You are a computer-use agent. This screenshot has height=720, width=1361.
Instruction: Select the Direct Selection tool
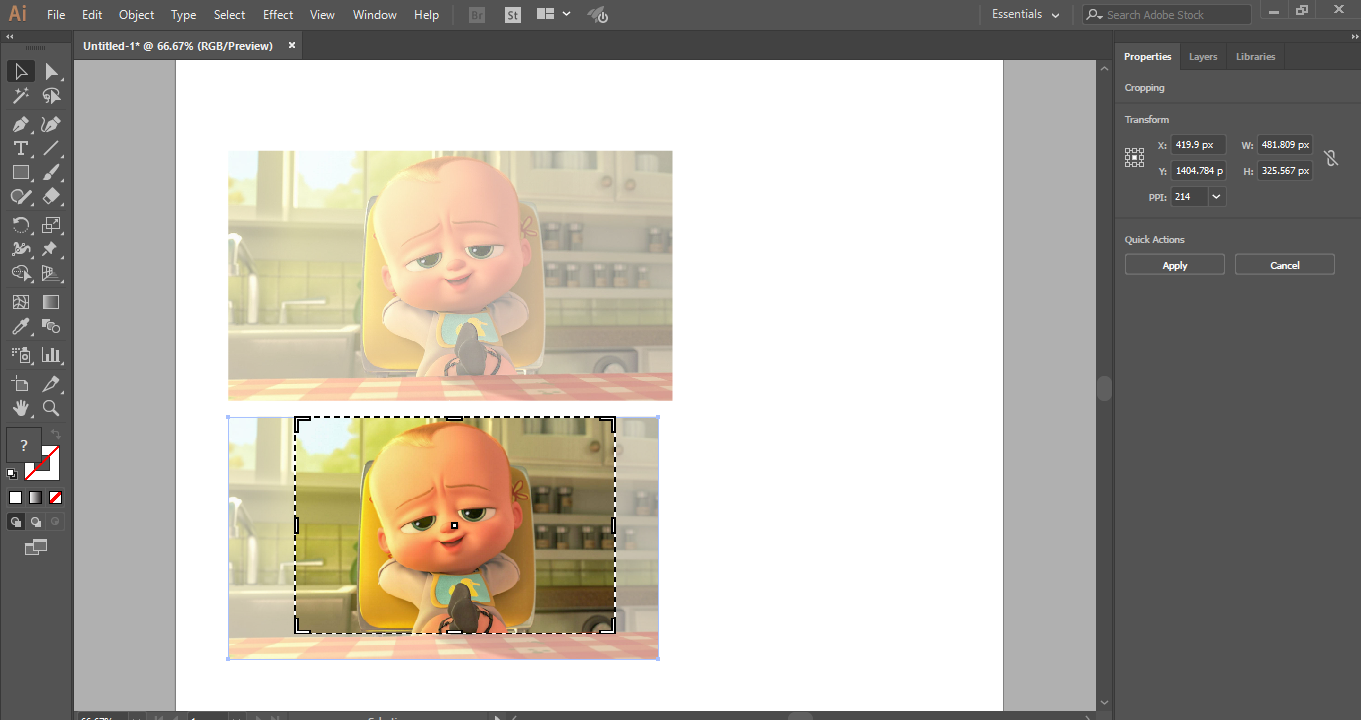[x=51, y=71]
